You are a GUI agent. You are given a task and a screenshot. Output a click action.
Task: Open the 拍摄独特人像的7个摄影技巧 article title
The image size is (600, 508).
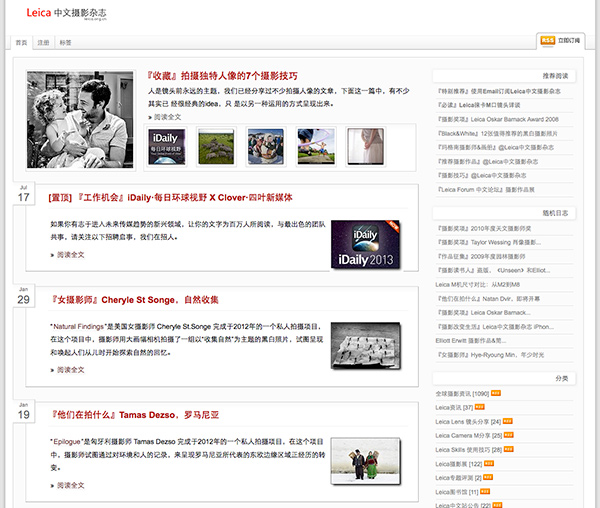point(221,75)
